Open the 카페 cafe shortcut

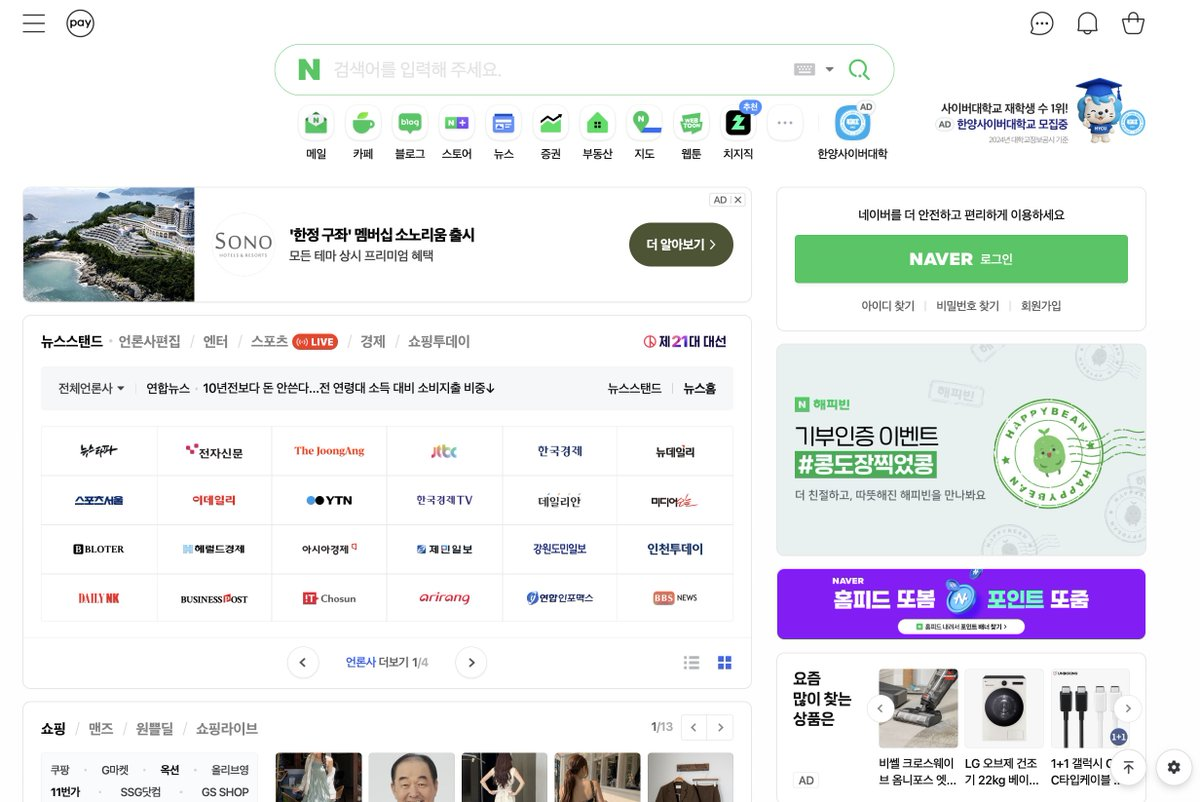(363, 134)
